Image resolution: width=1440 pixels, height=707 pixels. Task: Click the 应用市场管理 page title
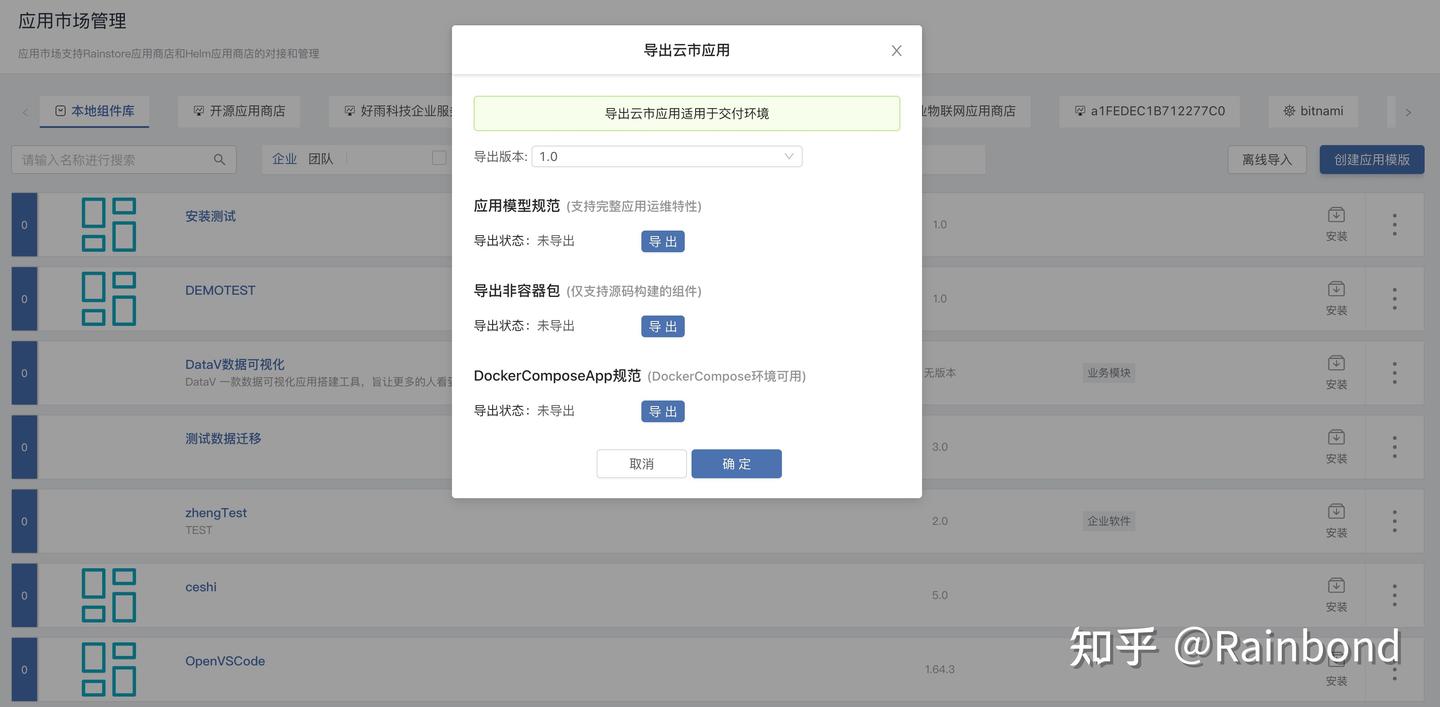(x=72, y=20)
